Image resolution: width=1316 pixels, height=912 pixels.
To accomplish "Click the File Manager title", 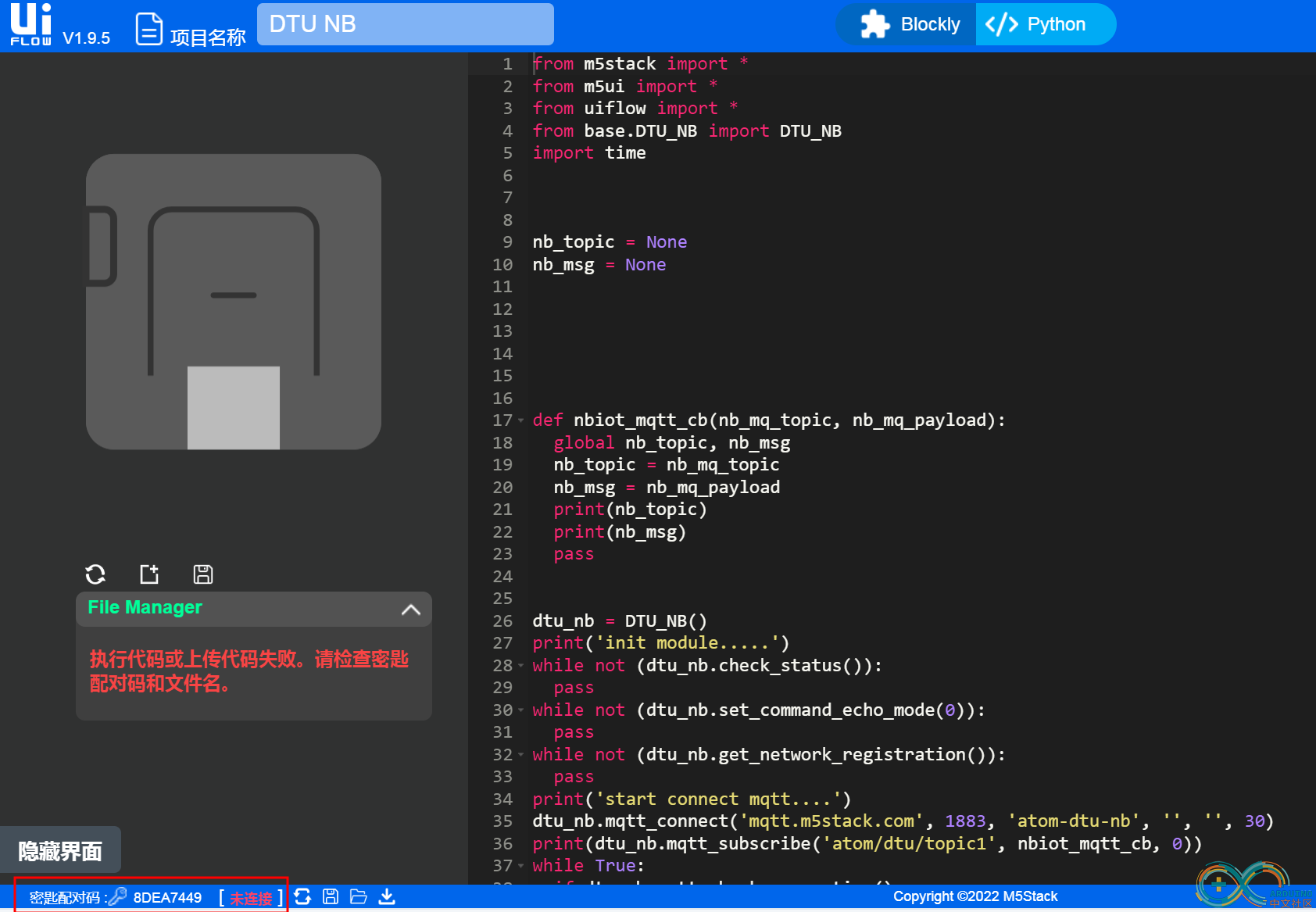I will click(145, 607).
